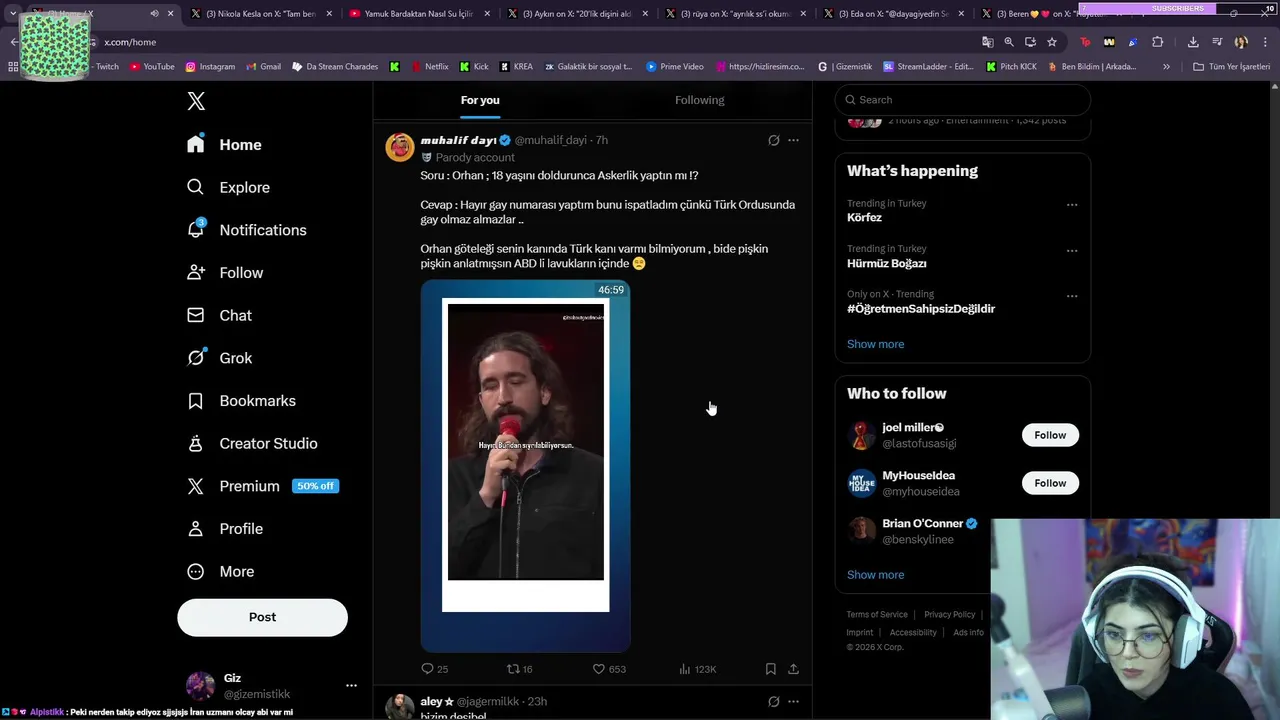
Task: Open Bookmarks in sidebar
Action: [x=241, y=401]
